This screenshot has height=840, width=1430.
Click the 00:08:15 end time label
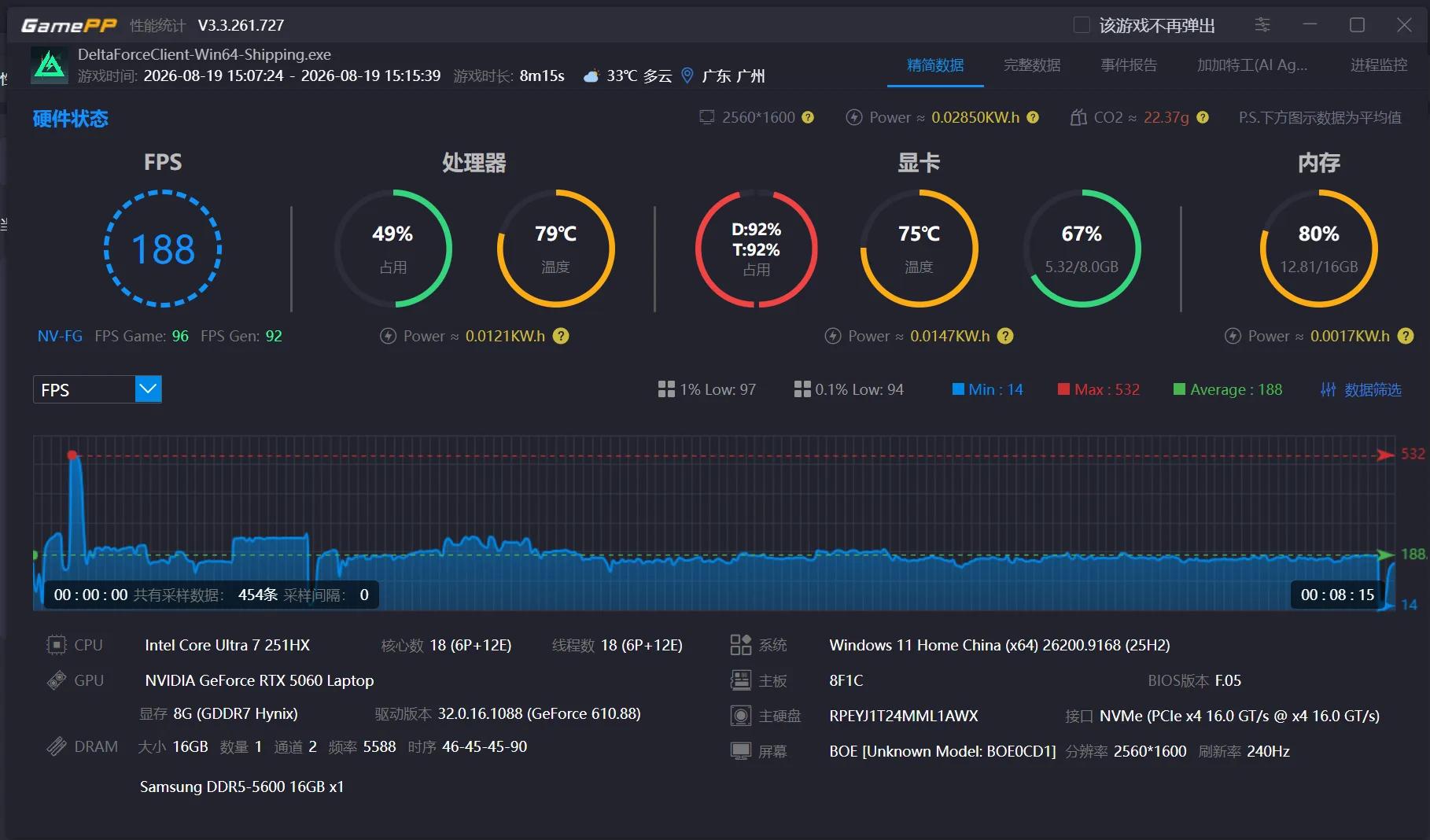click(1337, 595)
